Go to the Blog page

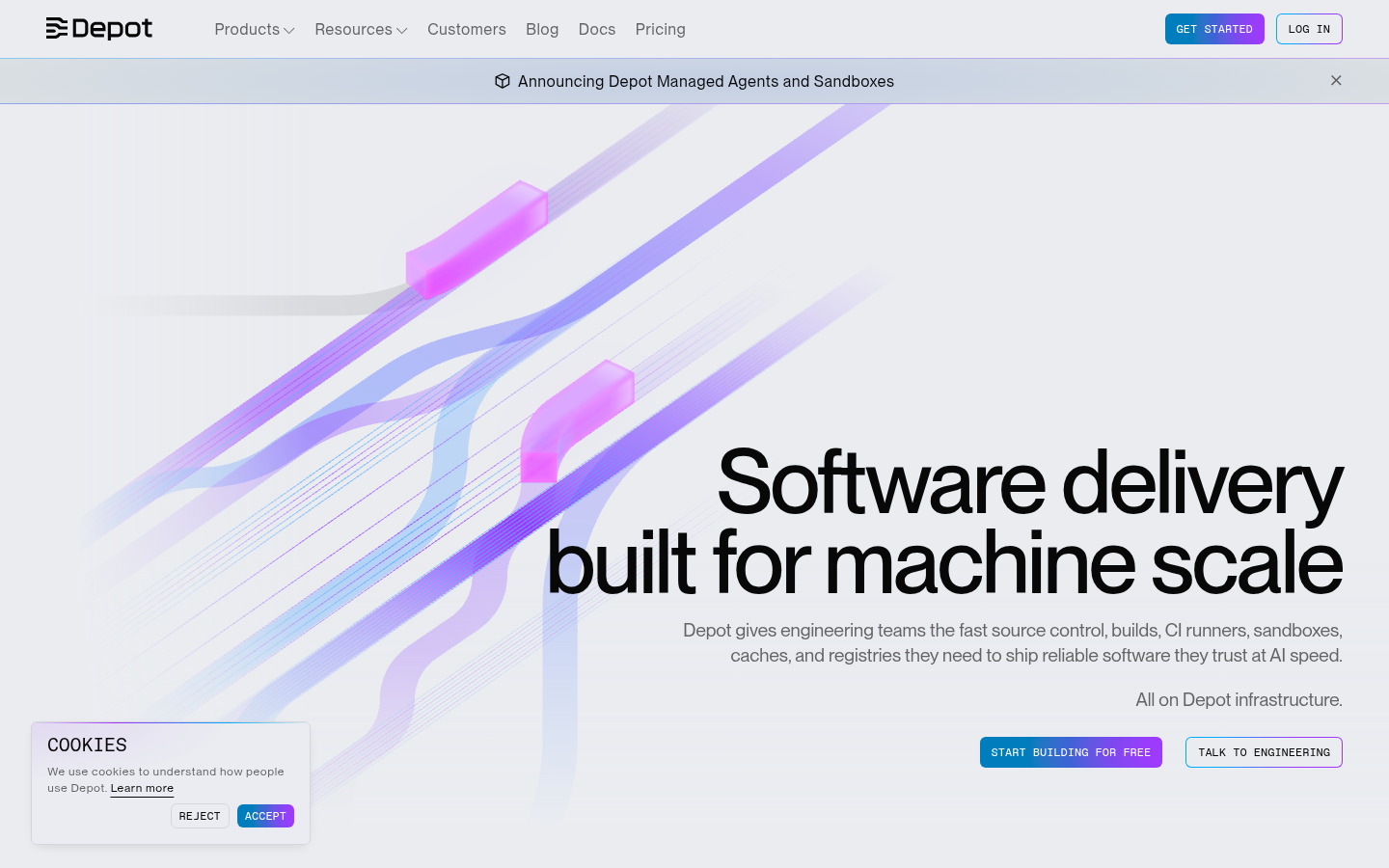542,30
